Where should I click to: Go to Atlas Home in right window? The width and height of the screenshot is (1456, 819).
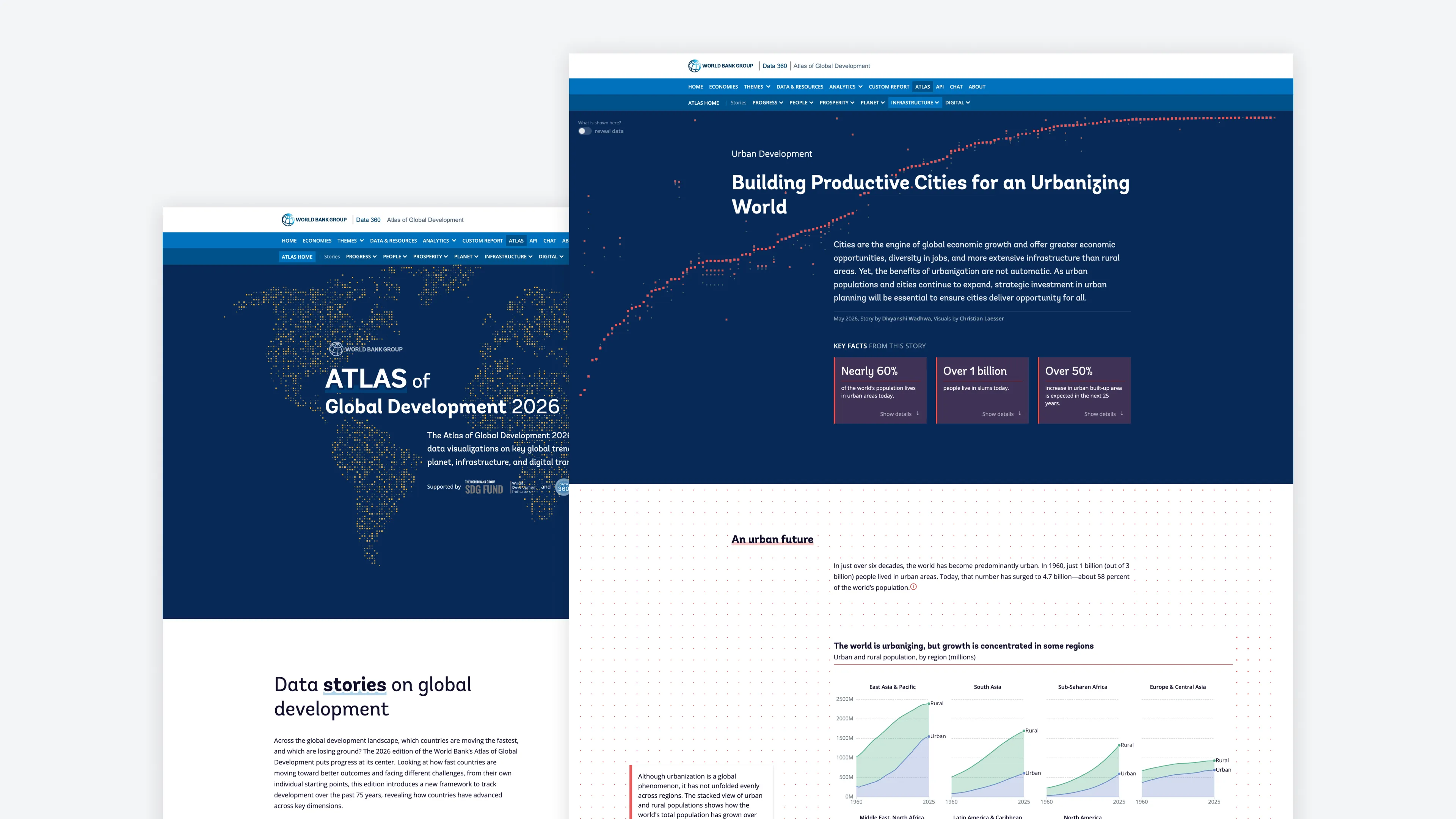[703, 103]
